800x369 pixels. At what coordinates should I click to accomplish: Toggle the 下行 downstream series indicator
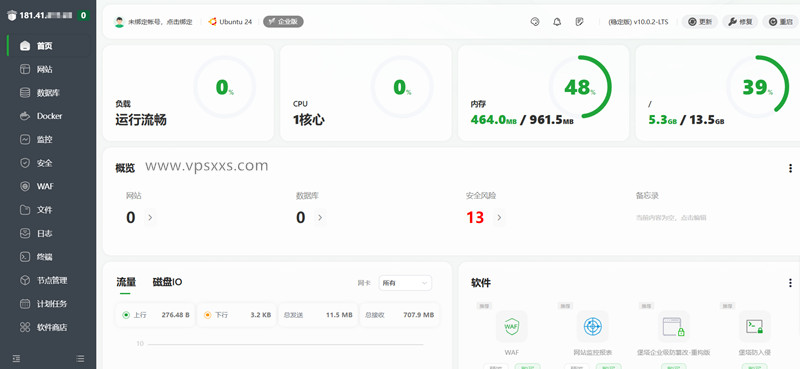(x=207, y=315)
